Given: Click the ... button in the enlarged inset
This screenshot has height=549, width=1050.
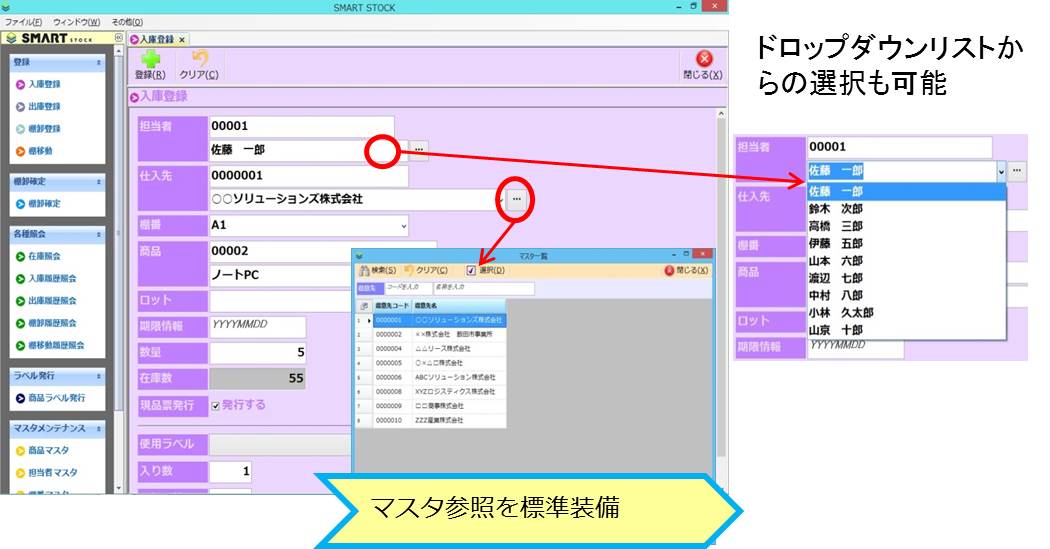Looking at the screenshot, I should [1017, 171].
